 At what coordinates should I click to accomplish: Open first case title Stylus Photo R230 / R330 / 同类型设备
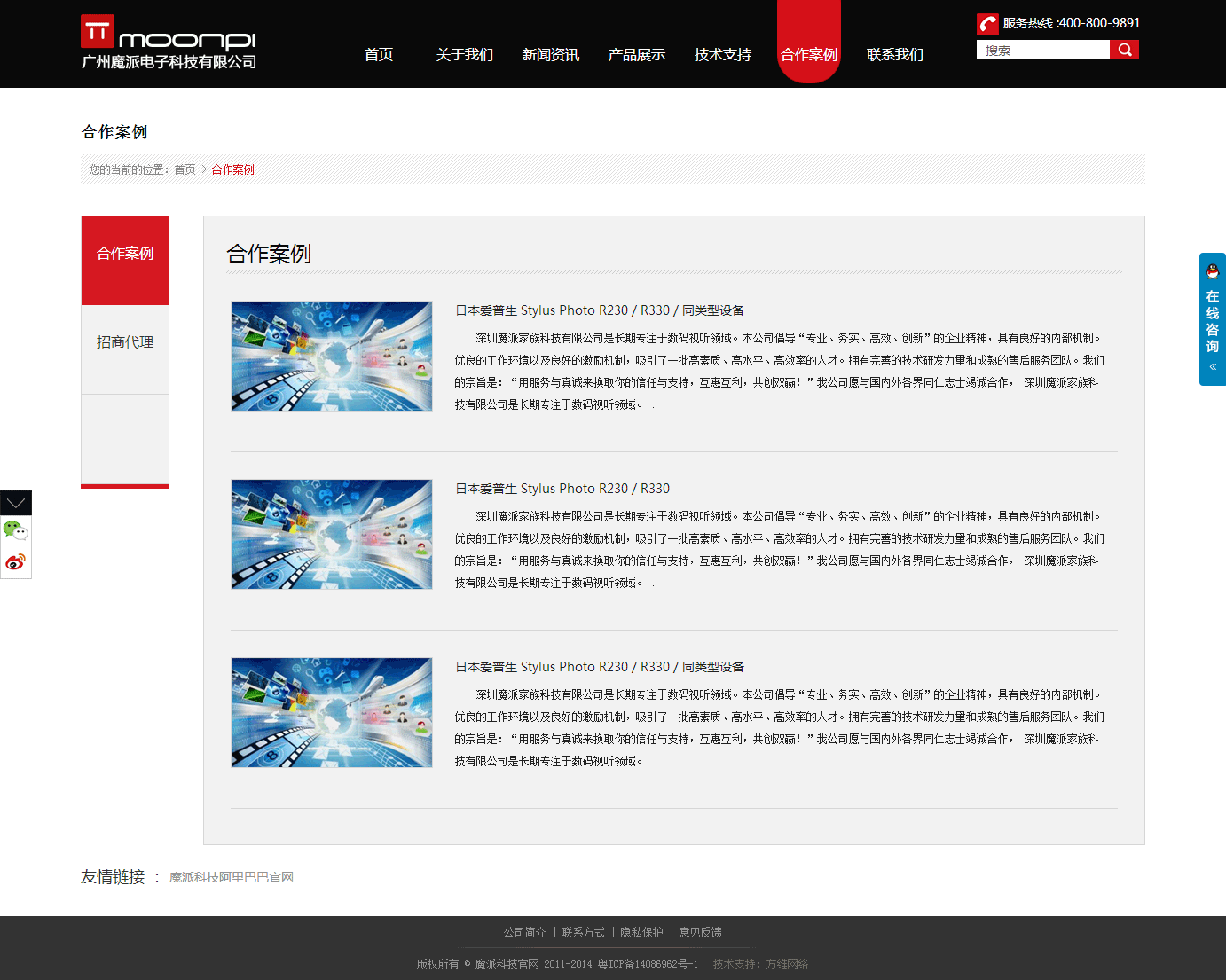point(600,310)
